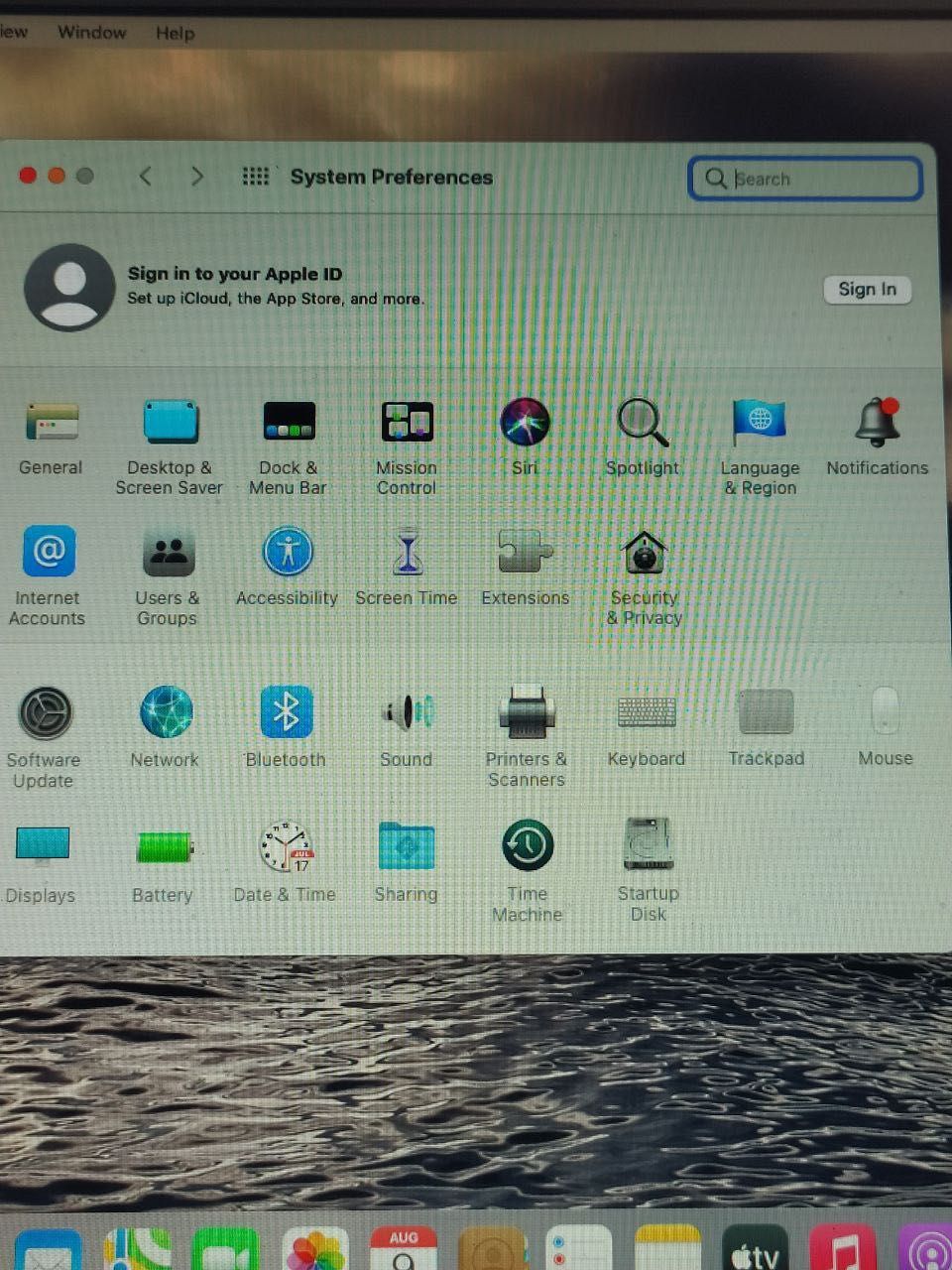
Task: Open Maps from the Dock
Action: point(138,1249)
